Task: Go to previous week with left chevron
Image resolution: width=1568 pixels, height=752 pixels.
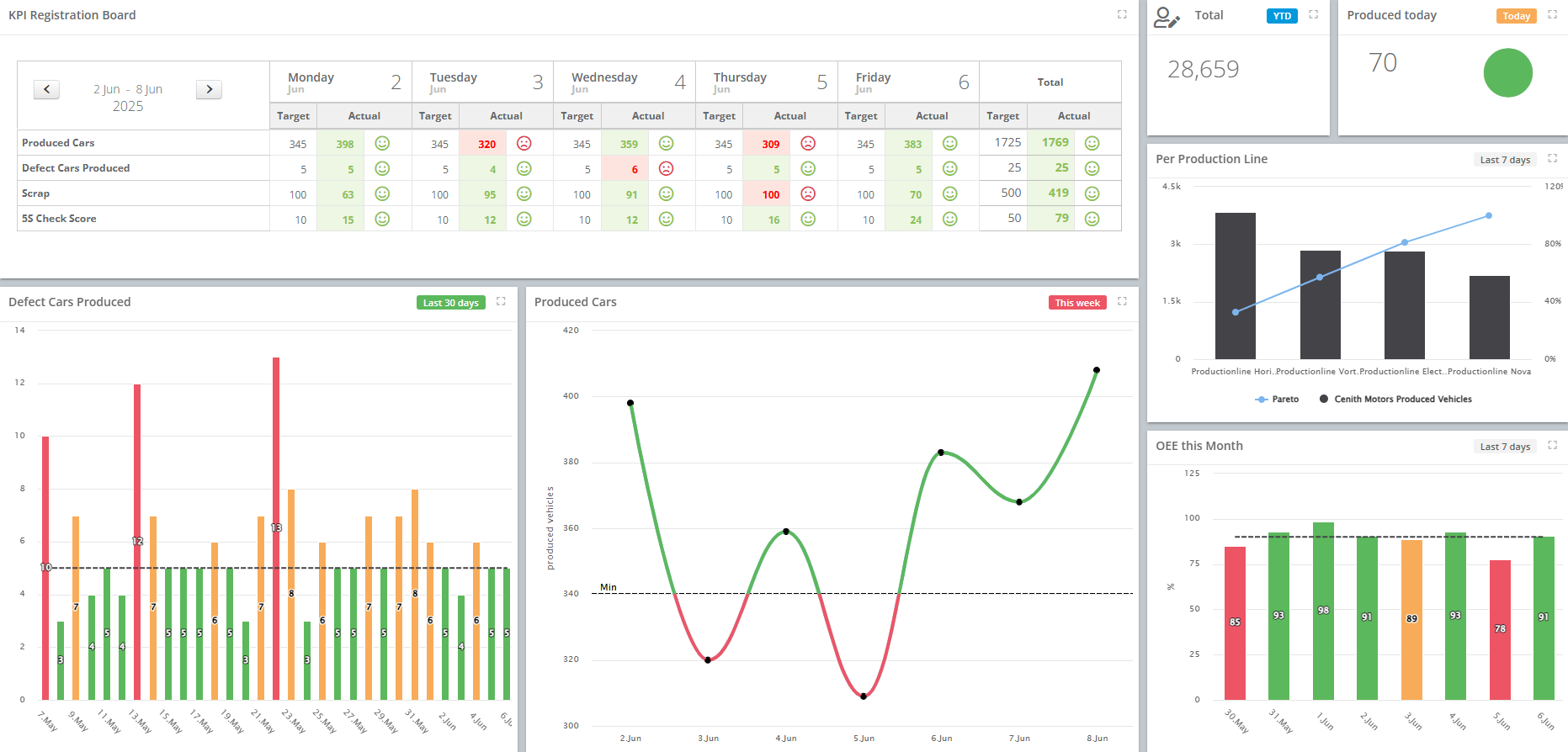Action: coord(47,89)
